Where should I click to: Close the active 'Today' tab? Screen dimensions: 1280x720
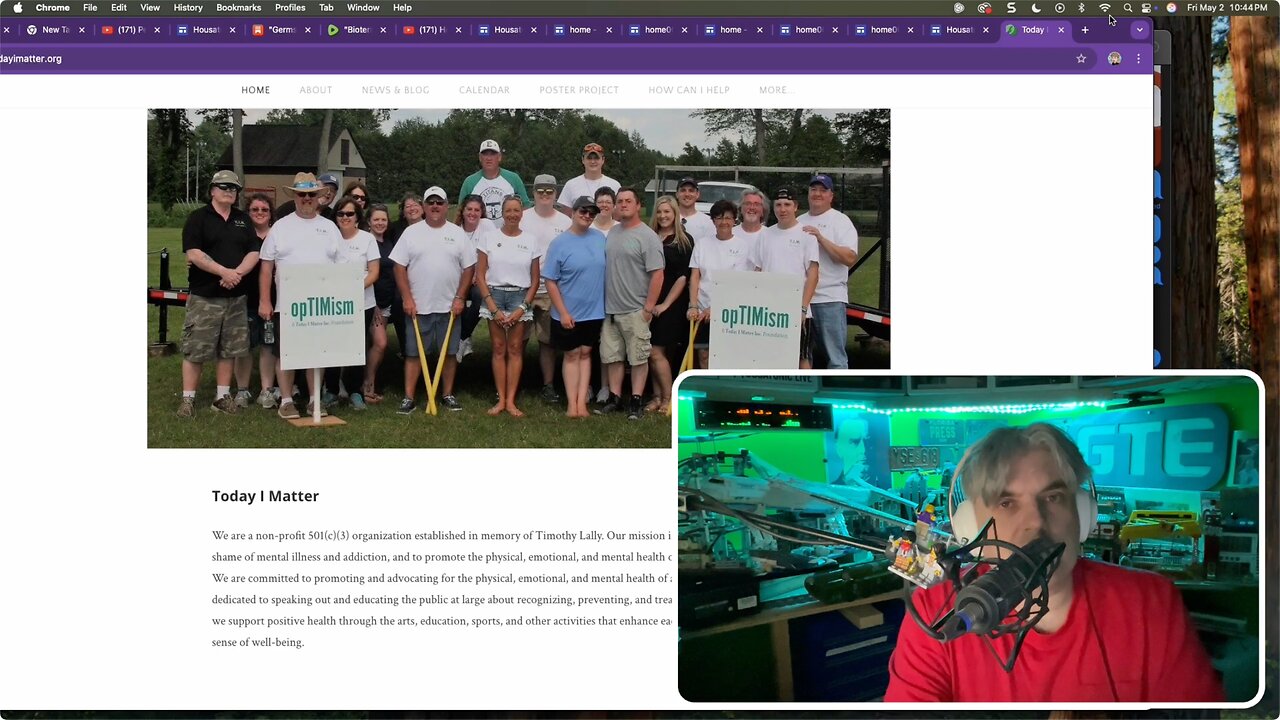pos(1061,30)
